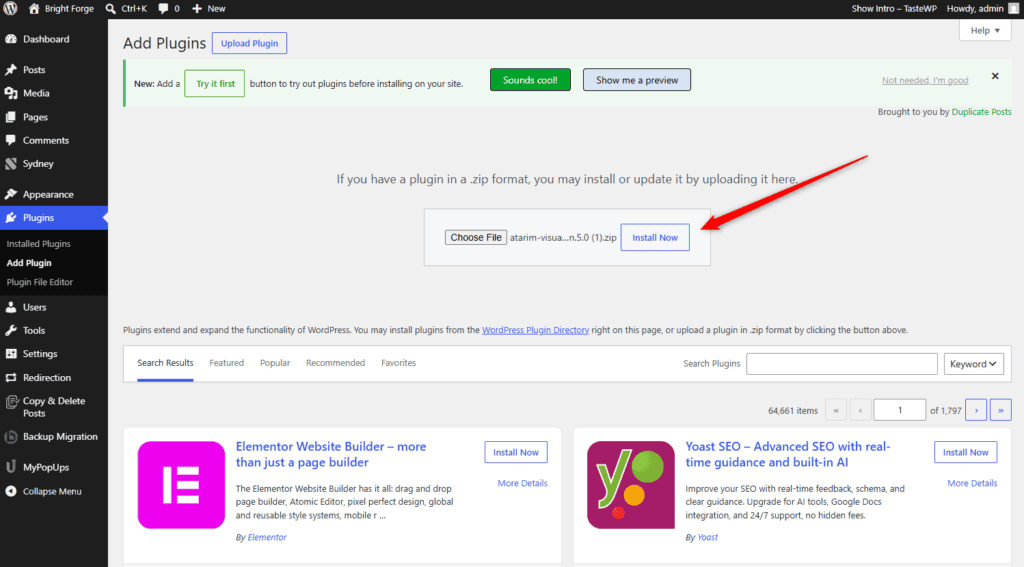This screenshot has height=567, width=1024.
Task: Focus the Search Plugins input field
Action: pos(842,364)
